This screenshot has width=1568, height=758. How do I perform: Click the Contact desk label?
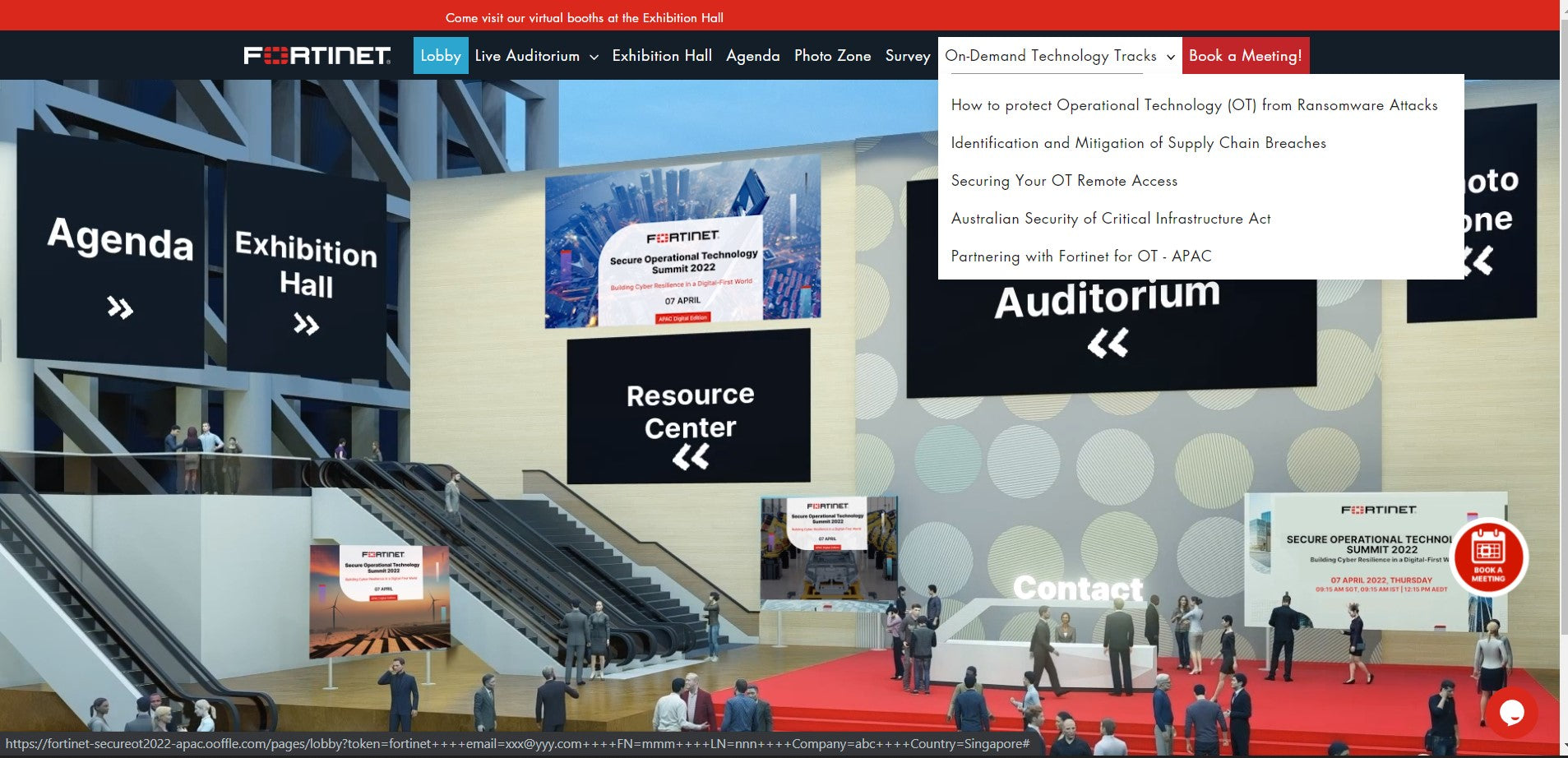coord(1078,588)
